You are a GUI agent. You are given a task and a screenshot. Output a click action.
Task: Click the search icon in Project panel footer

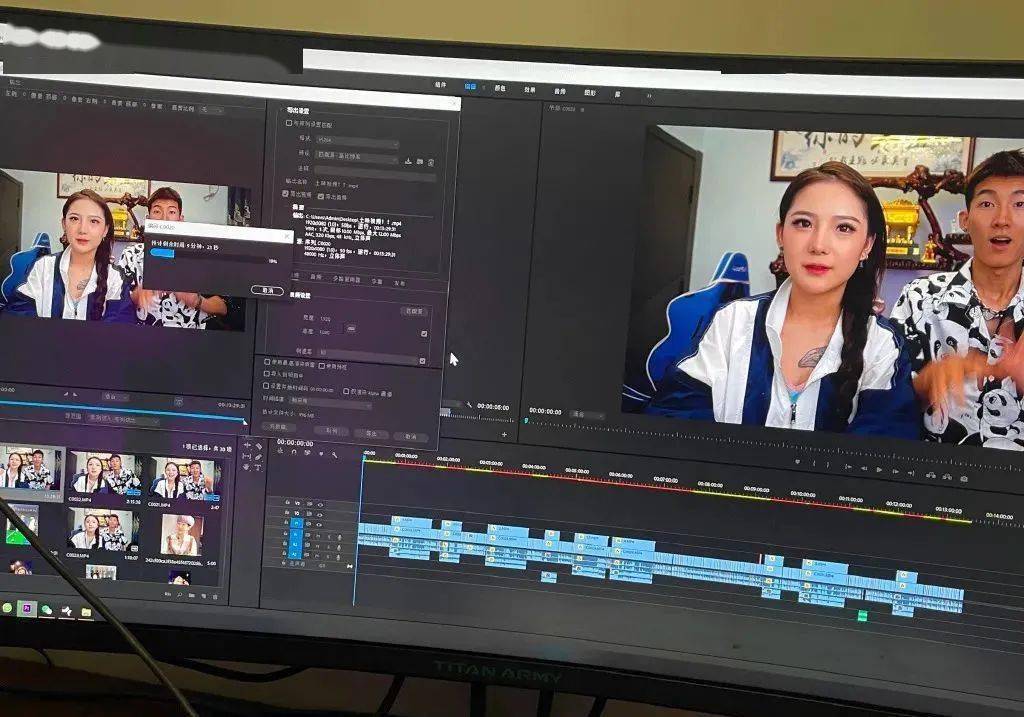pyautogui.click(x=180, y=595)
